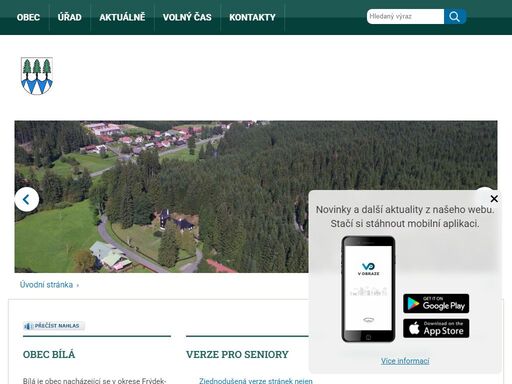Open the App Store badge

pos(436,329)
